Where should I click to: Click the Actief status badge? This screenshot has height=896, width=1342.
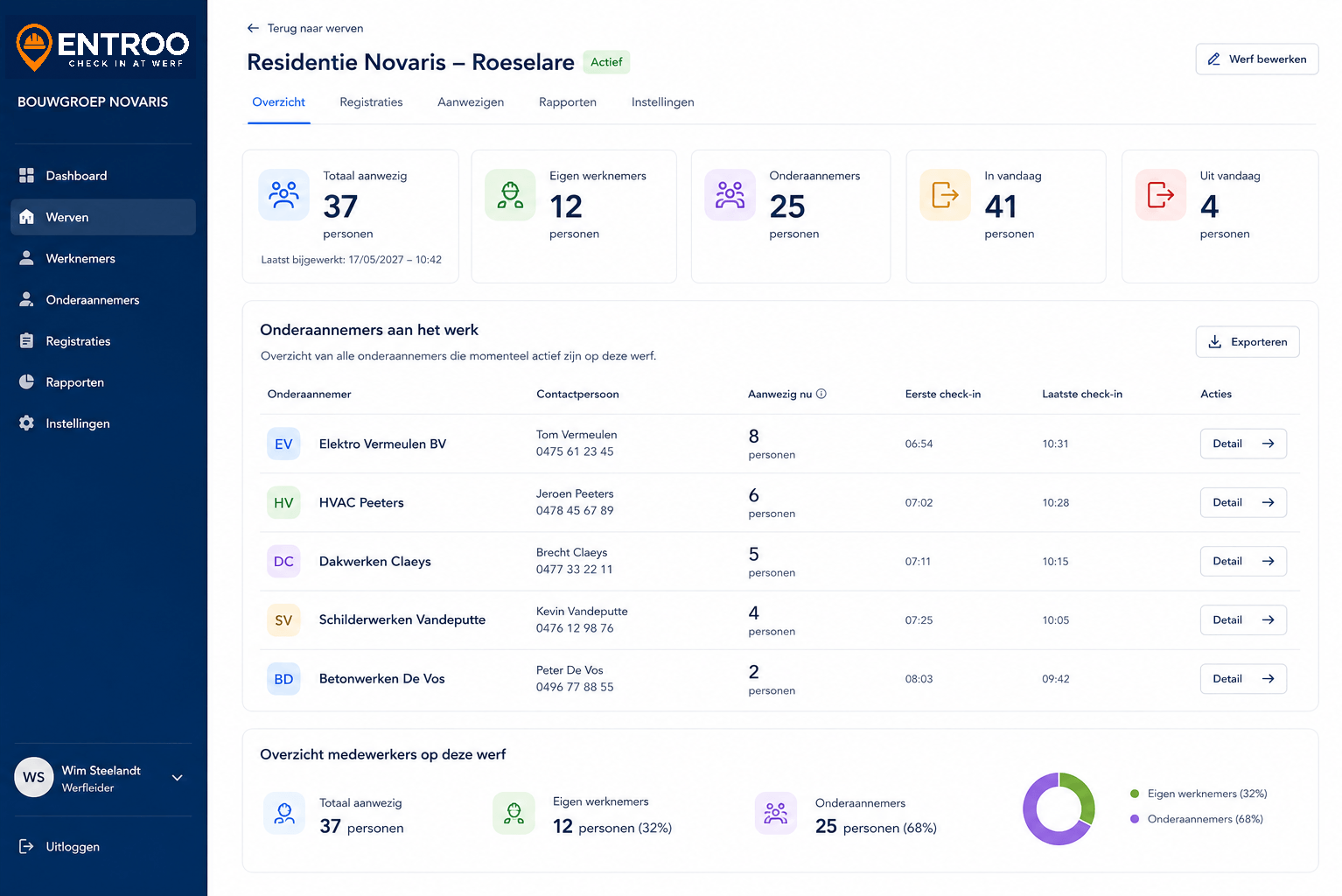click(606, 62)
